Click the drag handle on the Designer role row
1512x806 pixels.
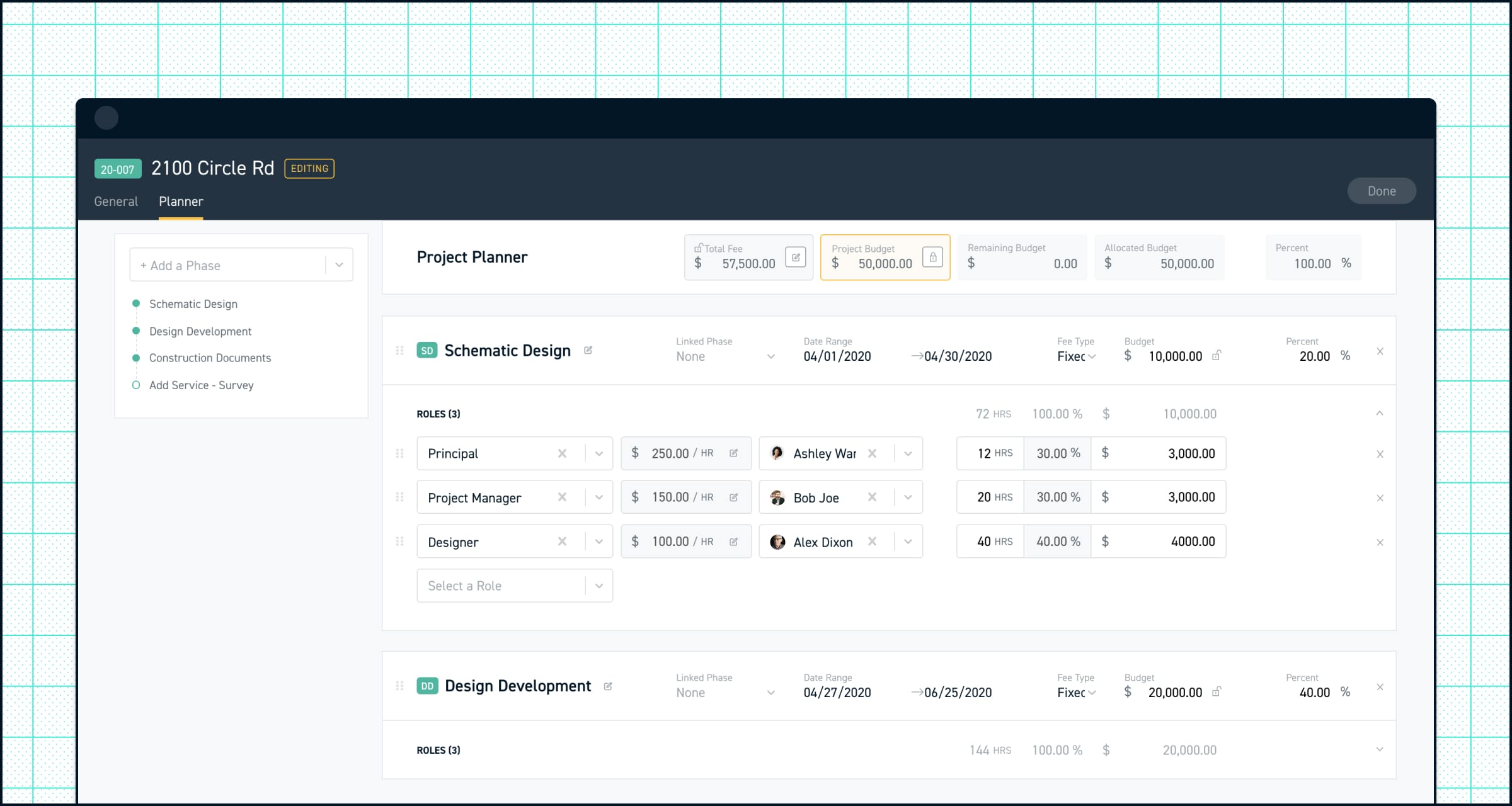click(x=399, y=541)
